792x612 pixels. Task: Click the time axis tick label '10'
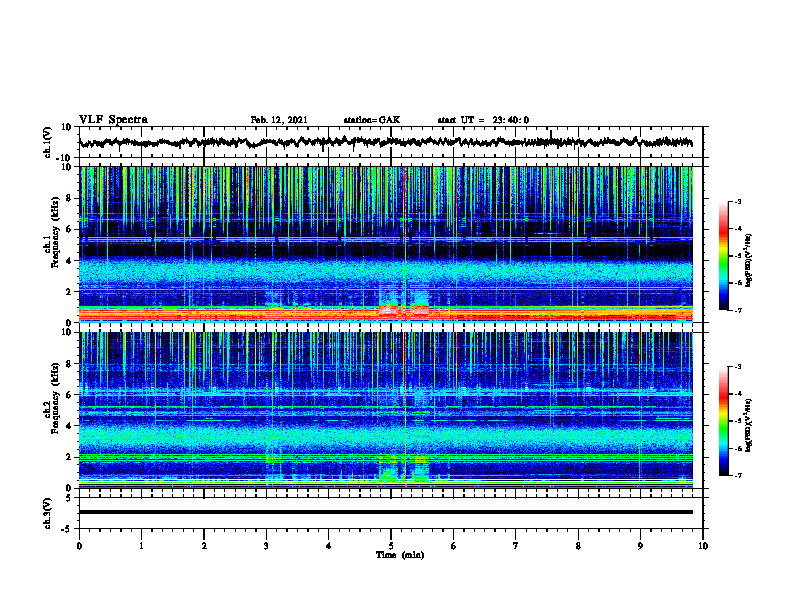point(703,546)
